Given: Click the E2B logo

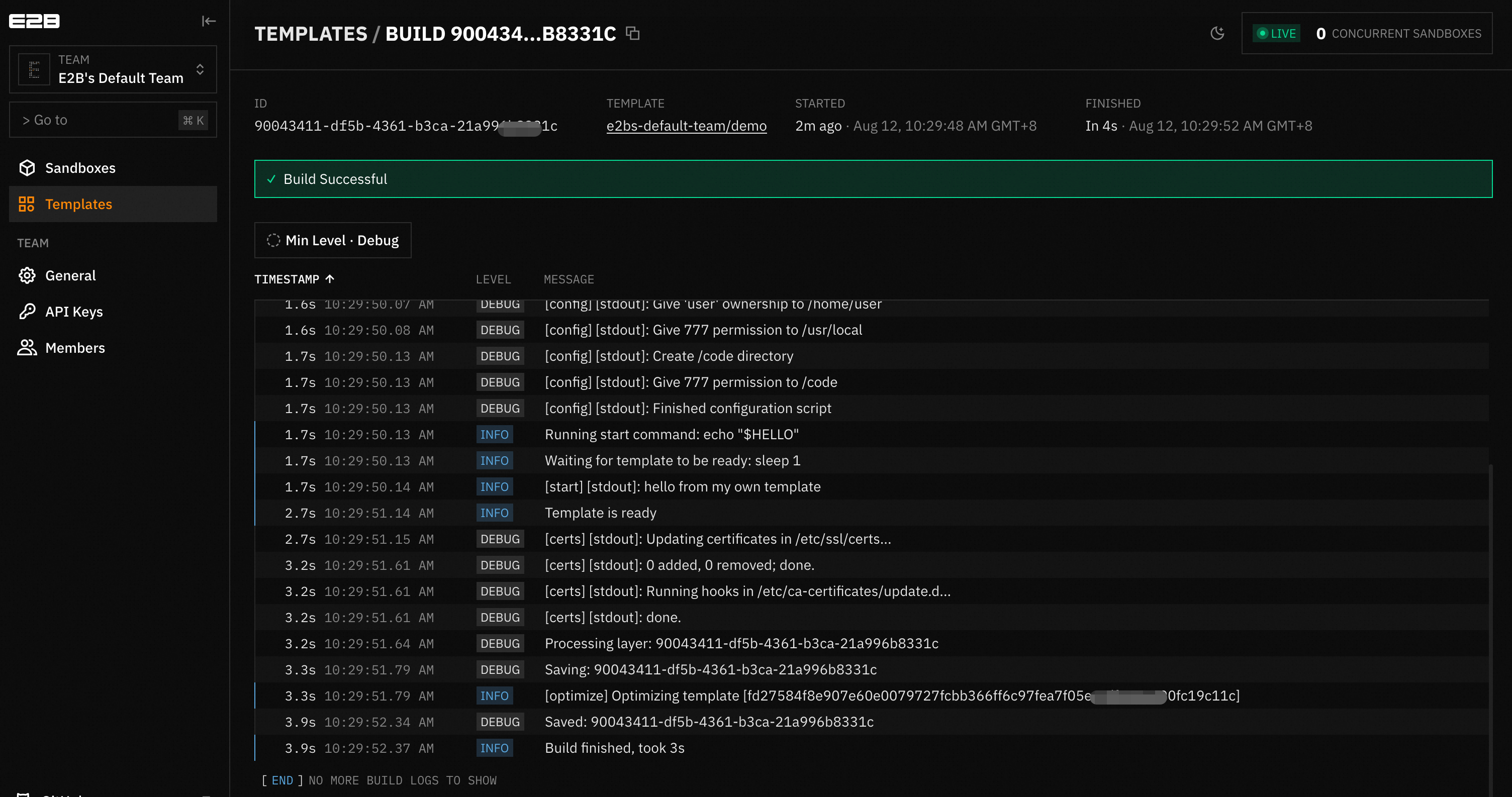Looking at the screenshot, I should coord(34,21).
